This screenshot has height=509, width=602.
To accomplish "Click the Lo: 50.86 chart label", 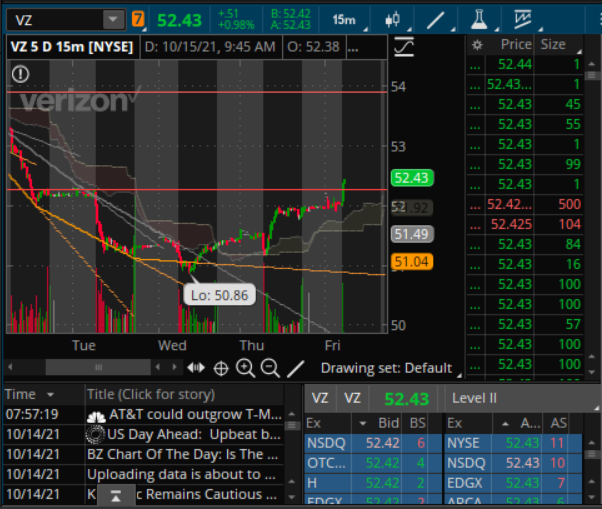I will (x=220, y=295).
